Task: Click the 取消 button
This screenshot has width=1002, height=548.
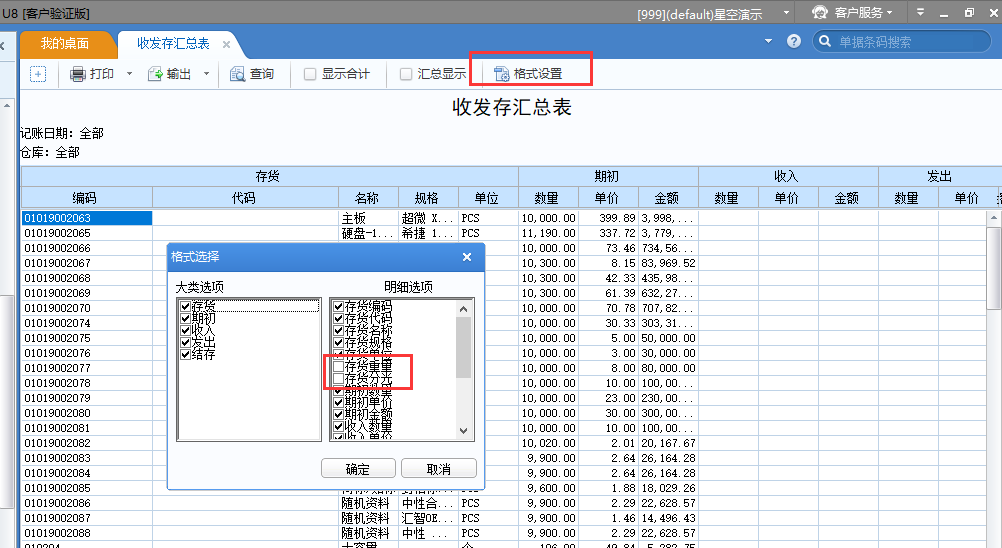Action: tap(438, 469)
